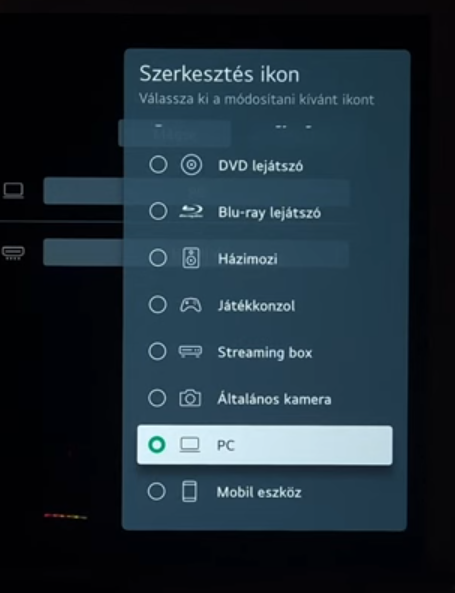Click the game controller icon
The width and height of the screenshot is (455, 593).
coord(190,305)
